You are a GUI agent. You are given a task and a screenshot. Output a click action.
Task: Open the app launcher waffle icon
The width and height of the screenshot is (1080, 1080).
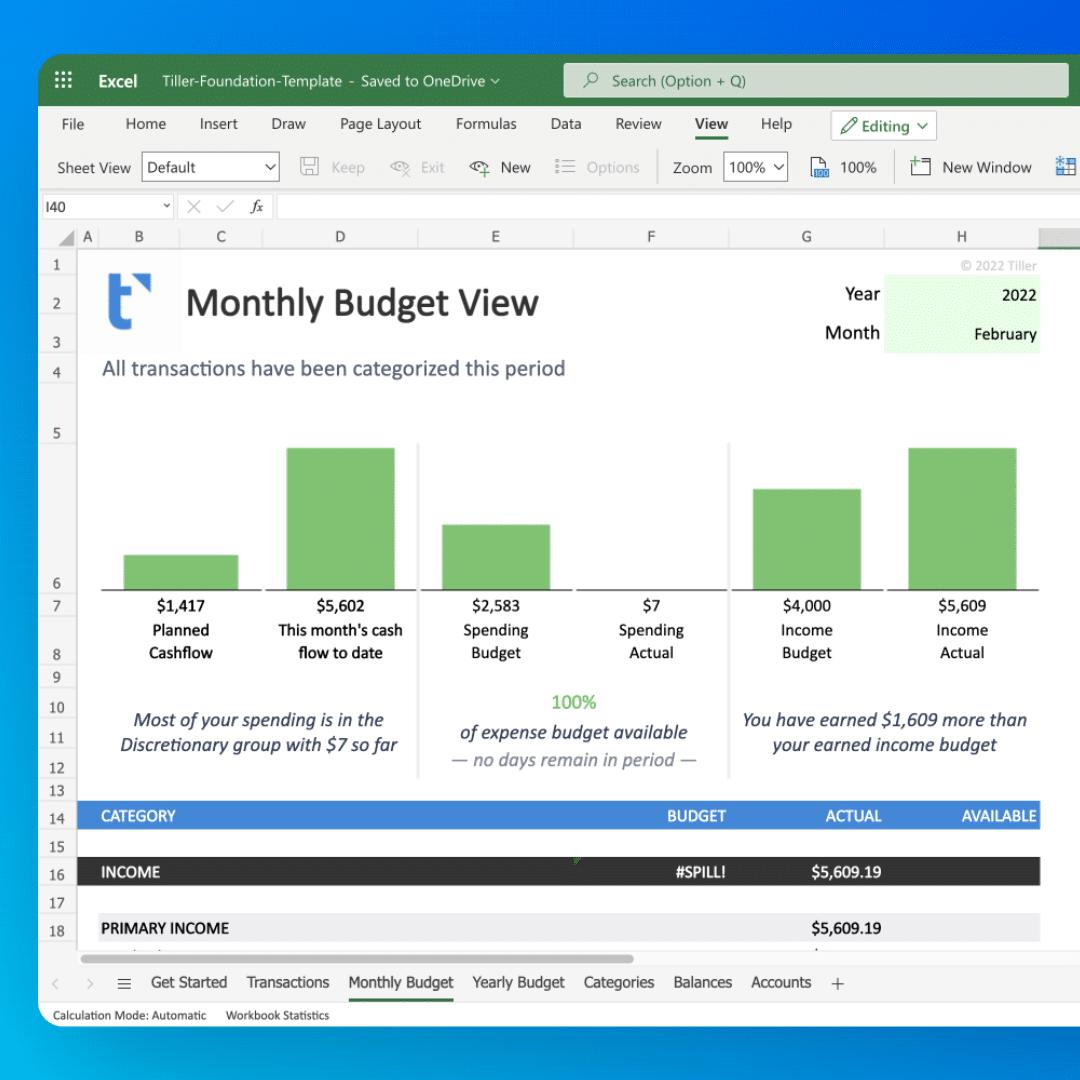63,81
